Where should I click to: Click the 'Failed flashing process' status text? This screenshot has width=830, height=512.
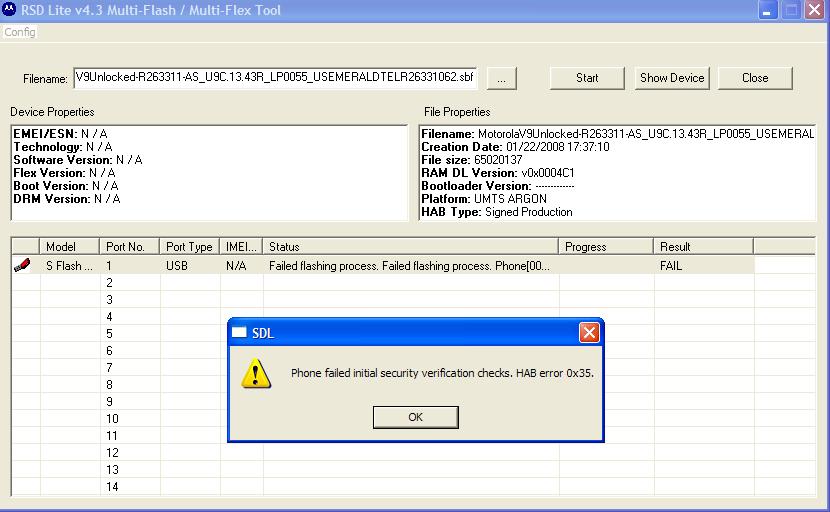click(x=409, y=266)
